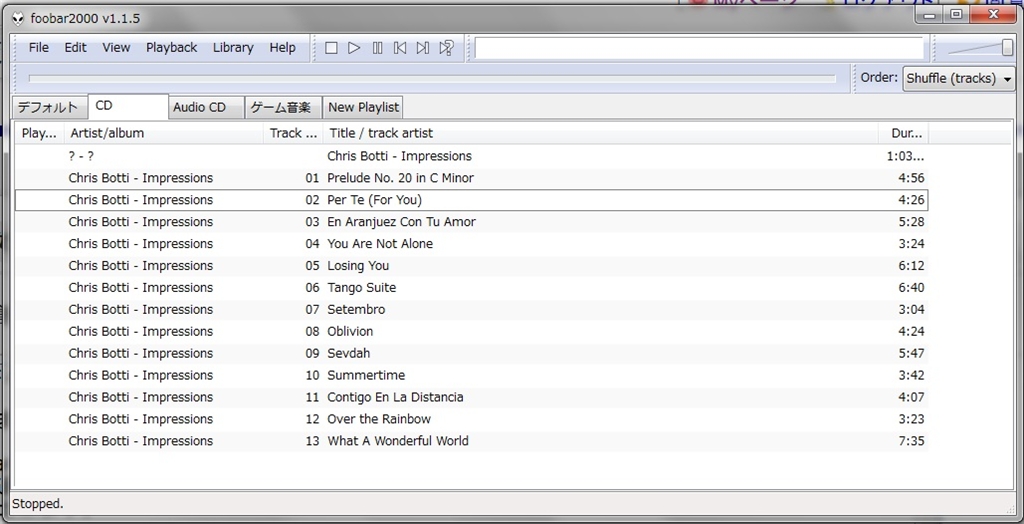Viewport: 1024px width, 524px height.
Task: Play a random track with the random icon
Action: tap(446, 48)
